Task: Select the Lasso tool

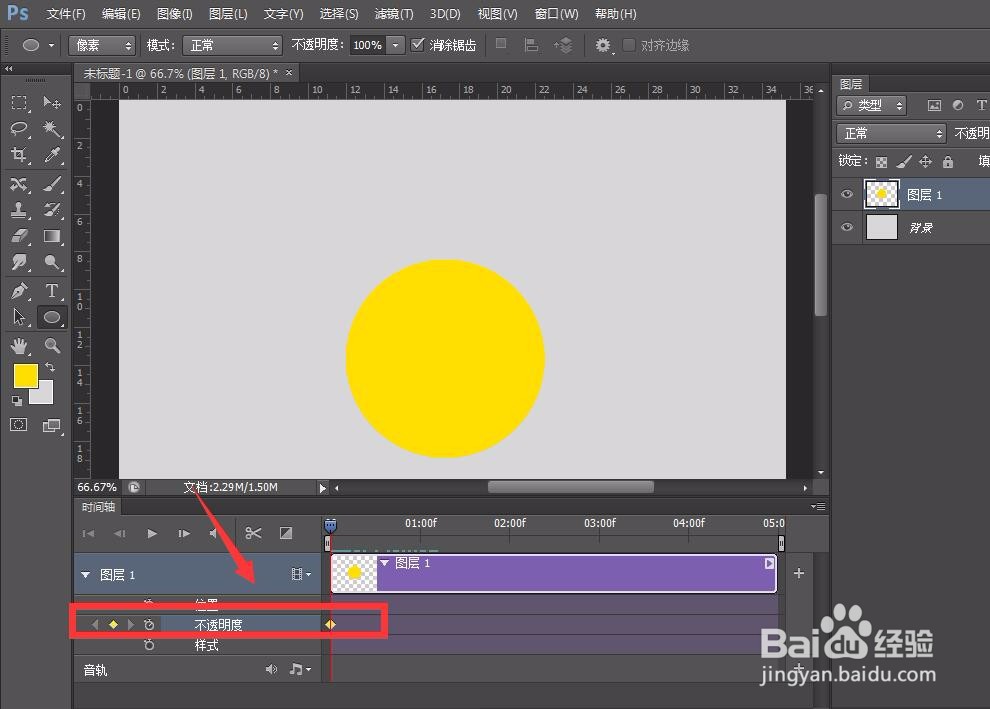Action: 20,129
